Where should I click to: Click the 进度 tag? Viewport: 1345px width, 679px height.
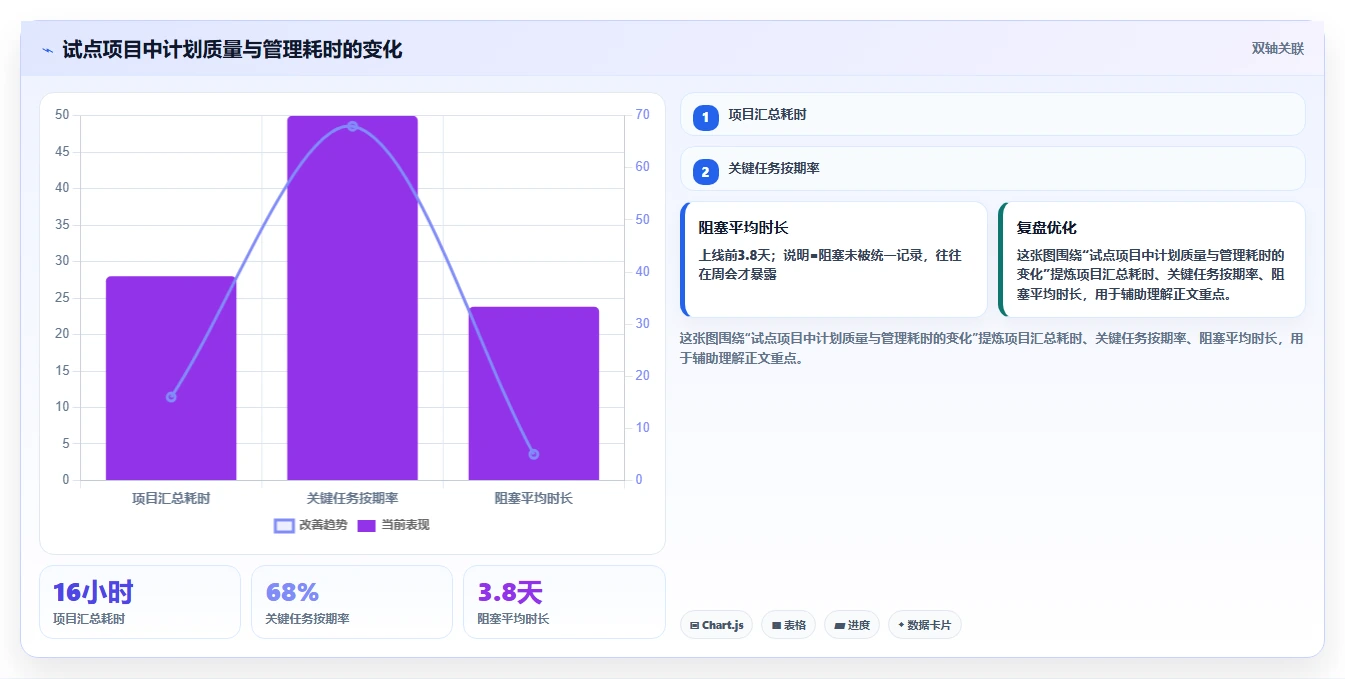tap(852, 625)
